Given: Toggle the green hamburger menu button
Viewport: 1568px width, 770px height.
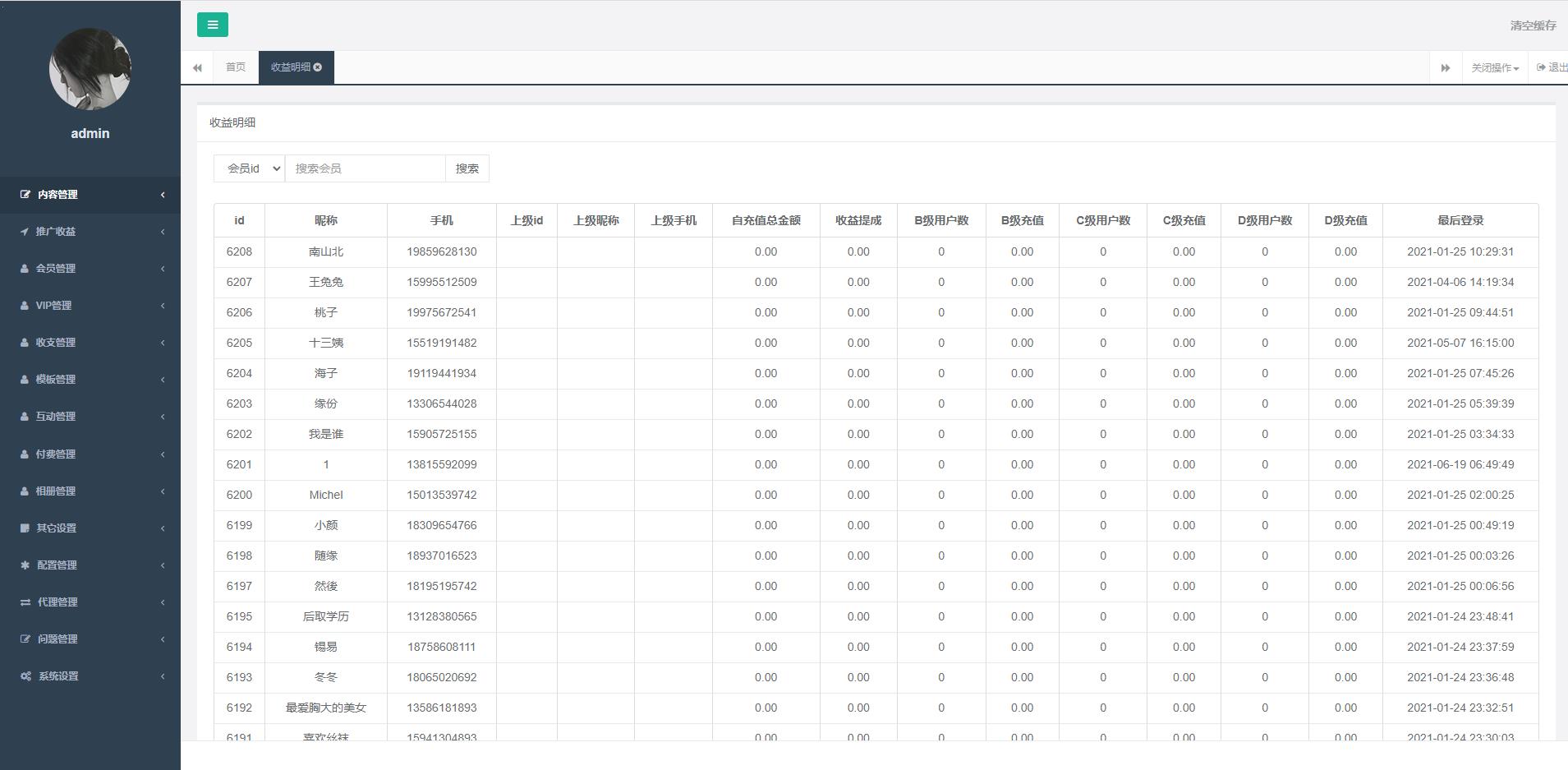Looking at the screenshot, I should click(x=212, y=25).
